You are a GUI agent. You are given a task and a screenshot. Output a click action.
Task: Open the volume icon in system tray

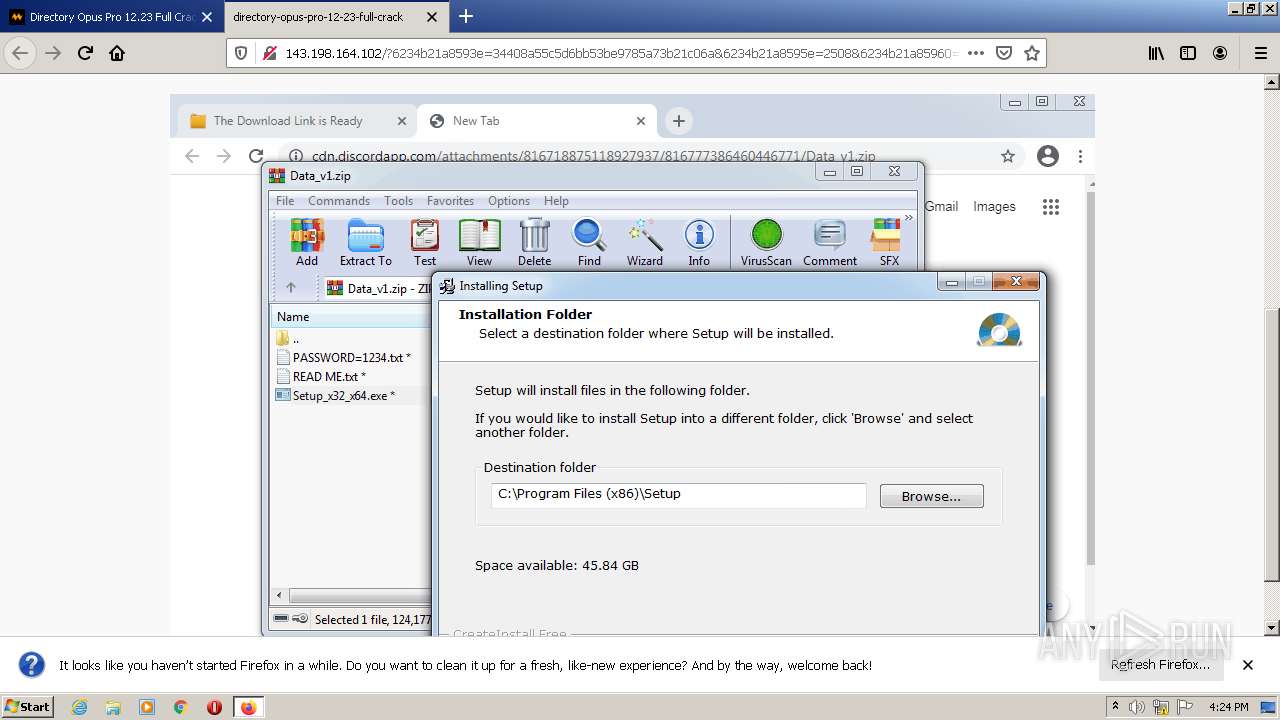1139,706
